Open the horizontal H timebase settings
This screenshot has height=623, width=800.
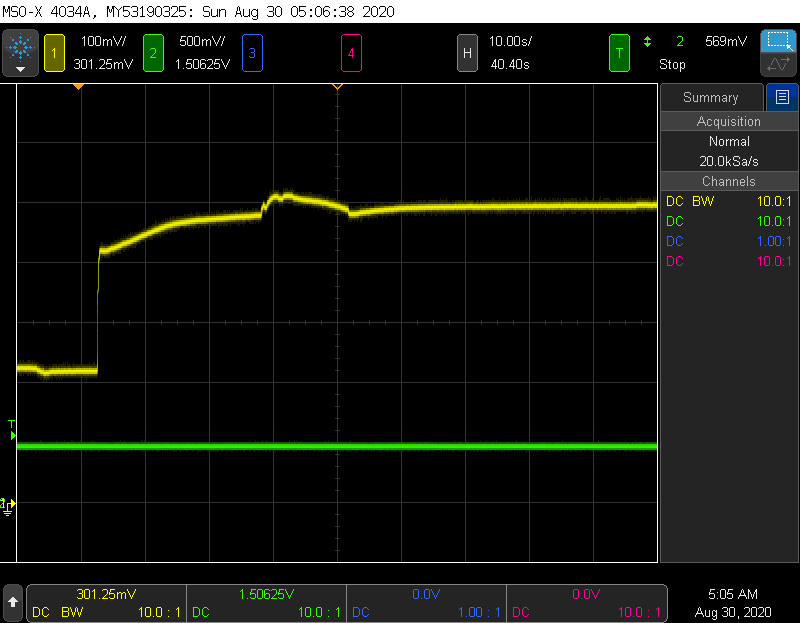[x=466, y=53]
